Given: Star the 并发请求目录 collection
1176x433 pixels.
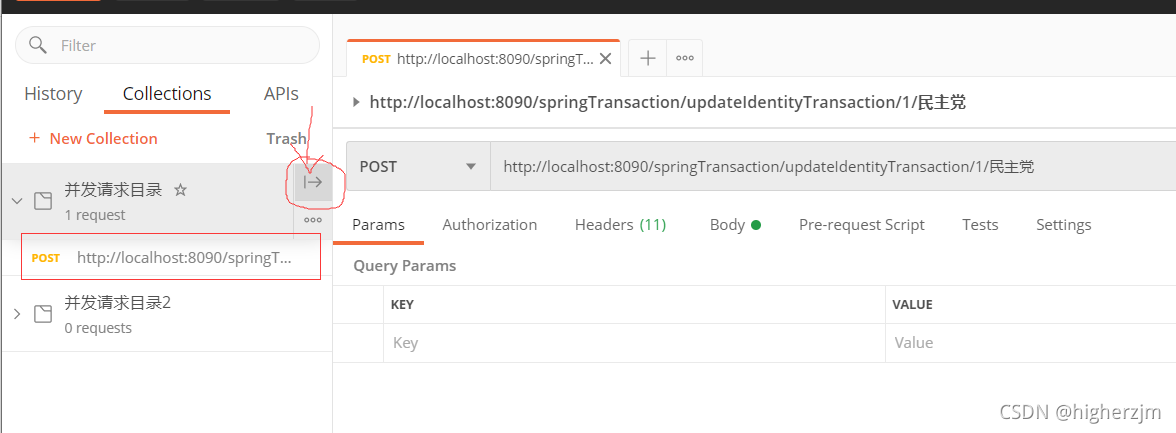Looking at the screenshot, I should [x=180, y=191].
